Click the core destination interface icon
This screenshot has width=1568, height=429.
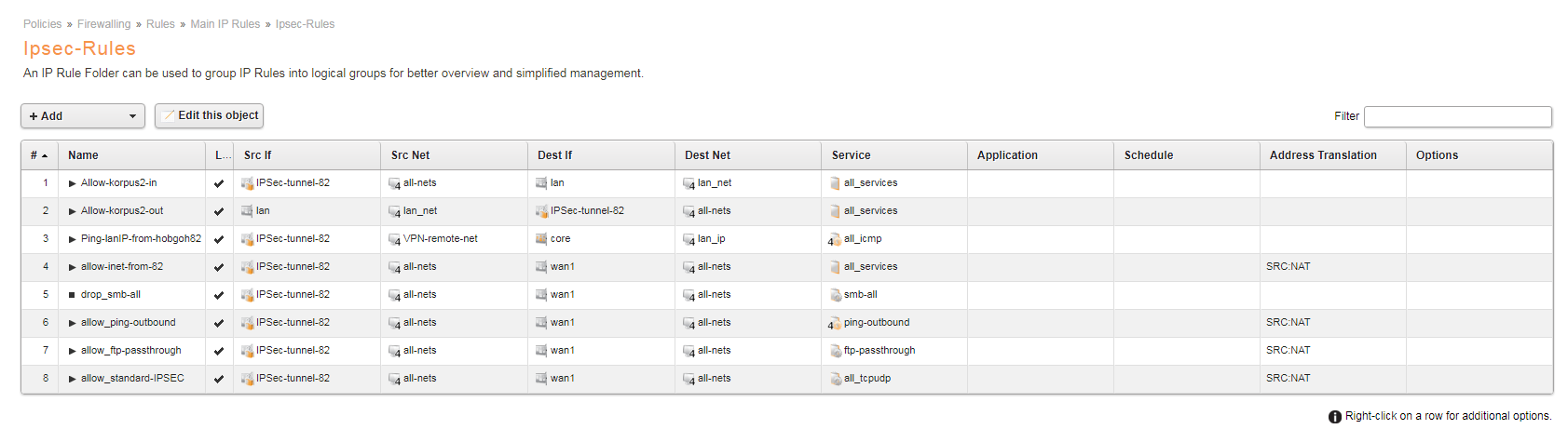(x=541, y=239)
